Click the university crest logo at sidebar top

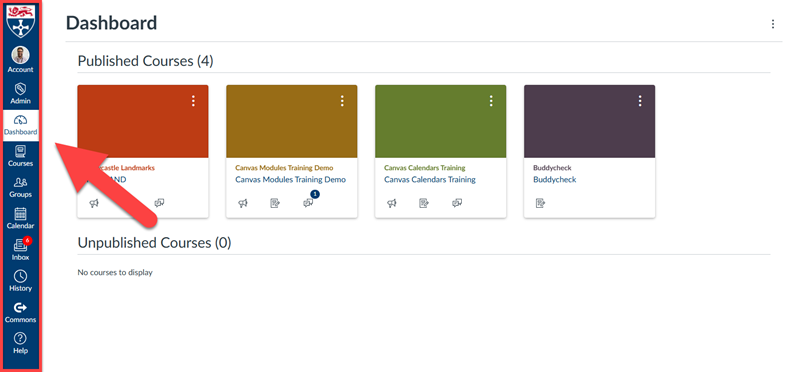click(21, 22)
